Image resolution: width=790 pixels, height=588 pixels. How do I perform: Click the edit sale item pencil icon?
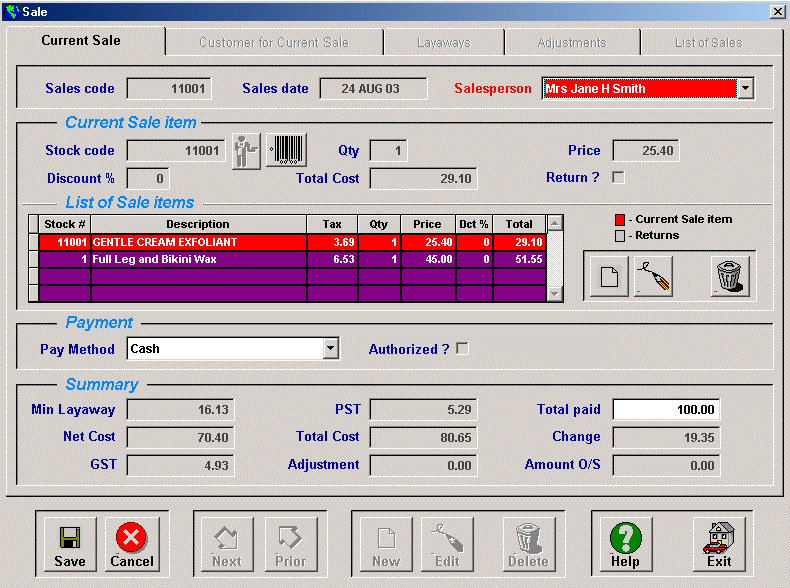coord(653,277)
